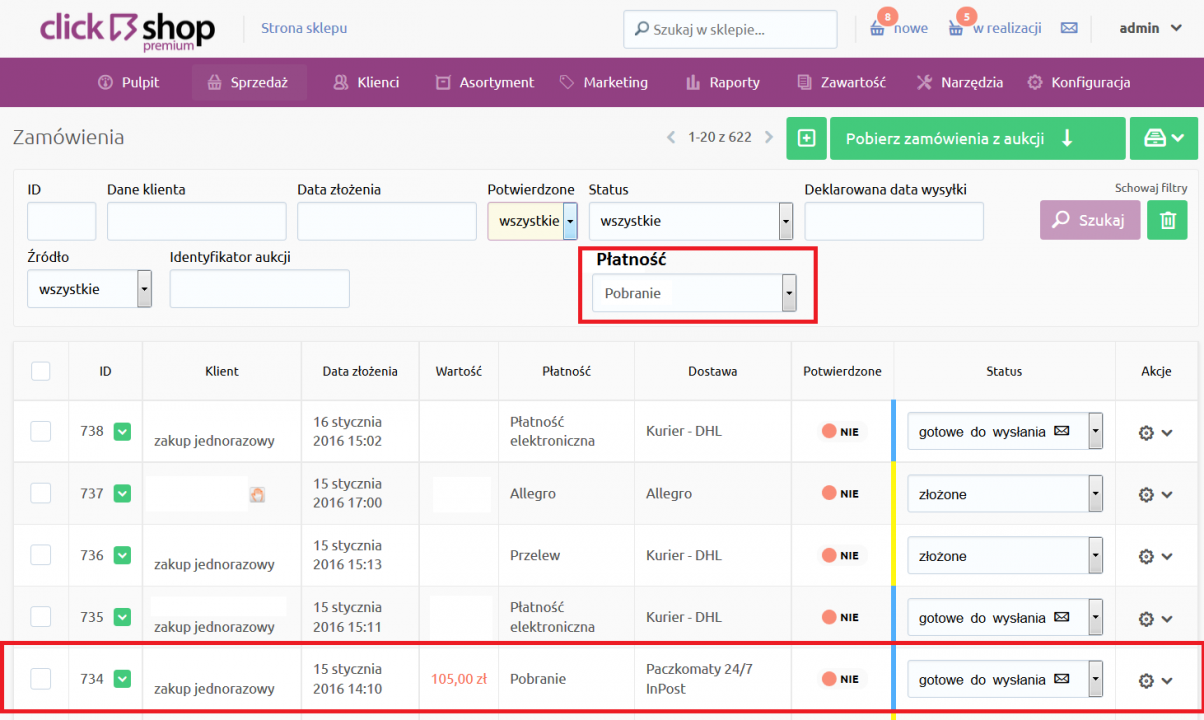Screen dimensions: 1204x720
Task: Open the Źródło filter dropdown
Action: [89, 288]
